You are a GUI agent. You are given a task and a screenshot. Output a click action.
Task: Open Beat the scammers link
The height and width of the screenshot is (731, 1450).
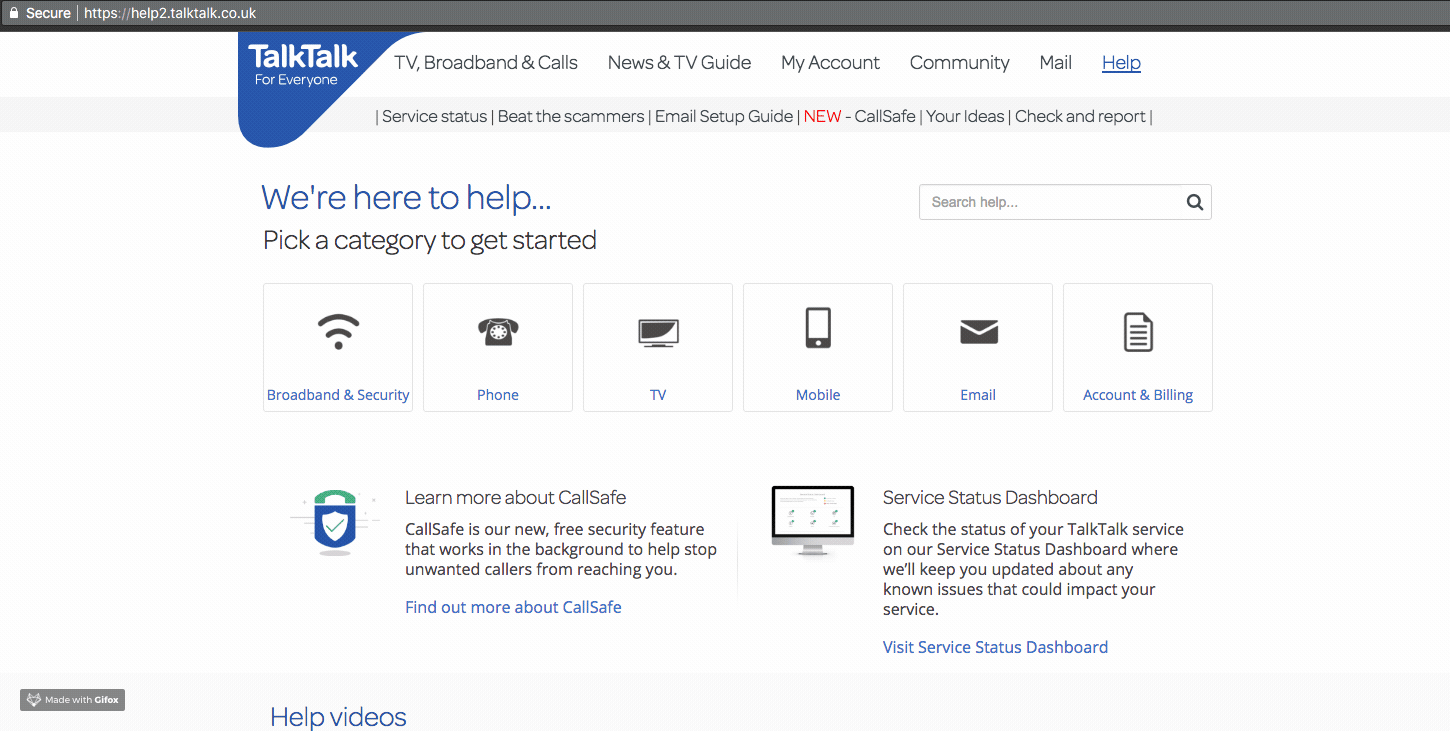coord(571,116)
